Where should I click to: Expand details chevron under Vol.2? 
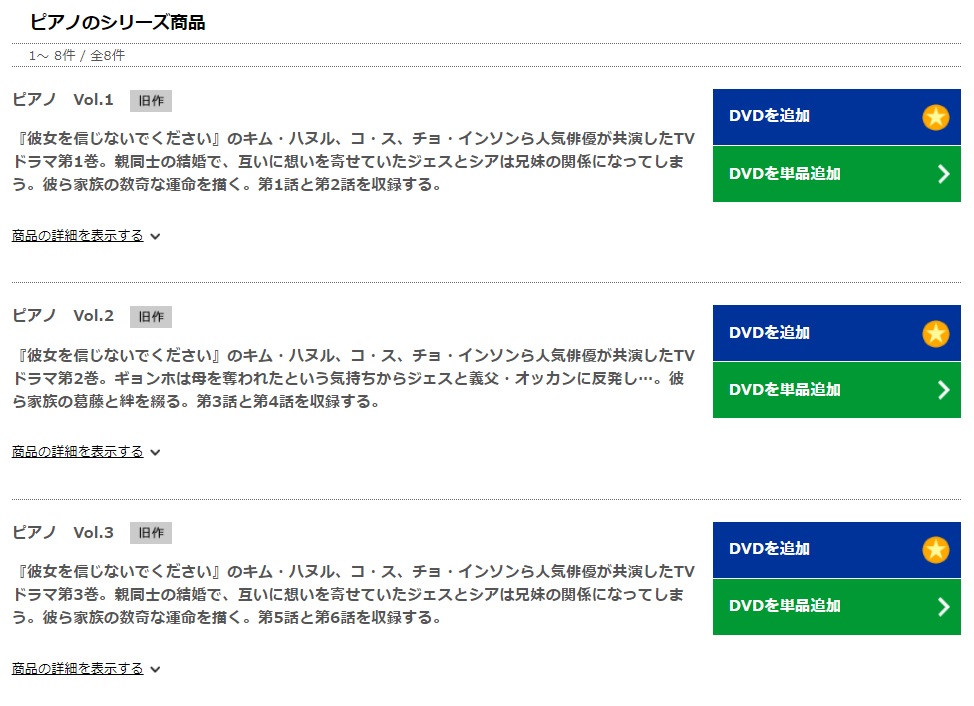[155, 452]
